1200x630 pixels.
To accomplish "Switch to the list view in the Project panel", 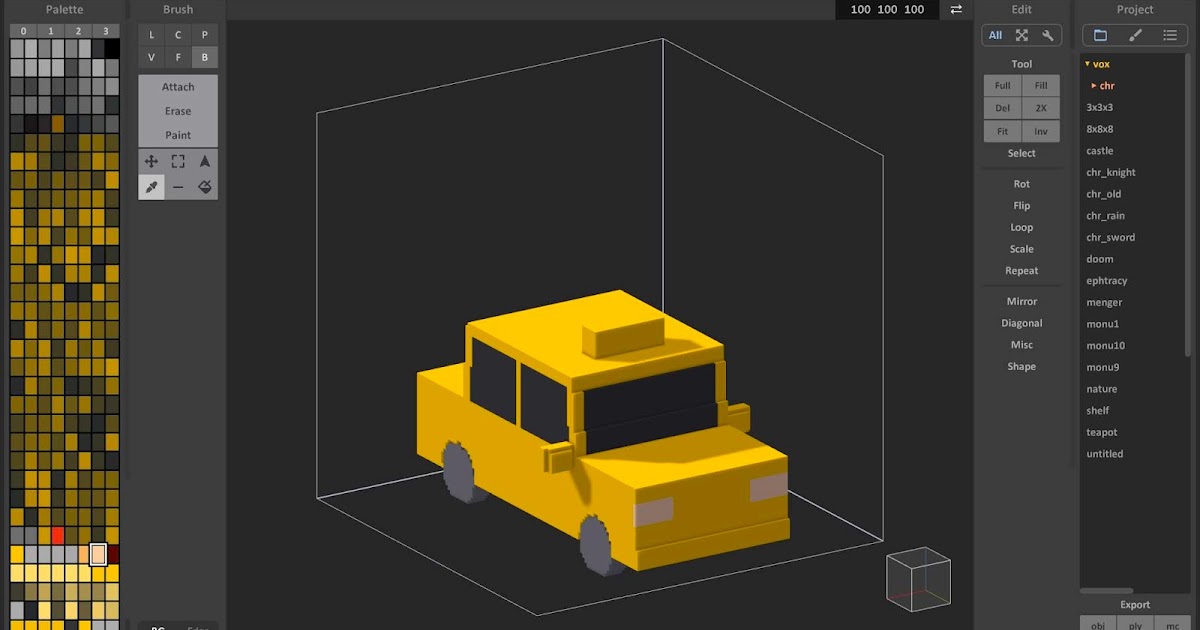I will click(1170, 34).
